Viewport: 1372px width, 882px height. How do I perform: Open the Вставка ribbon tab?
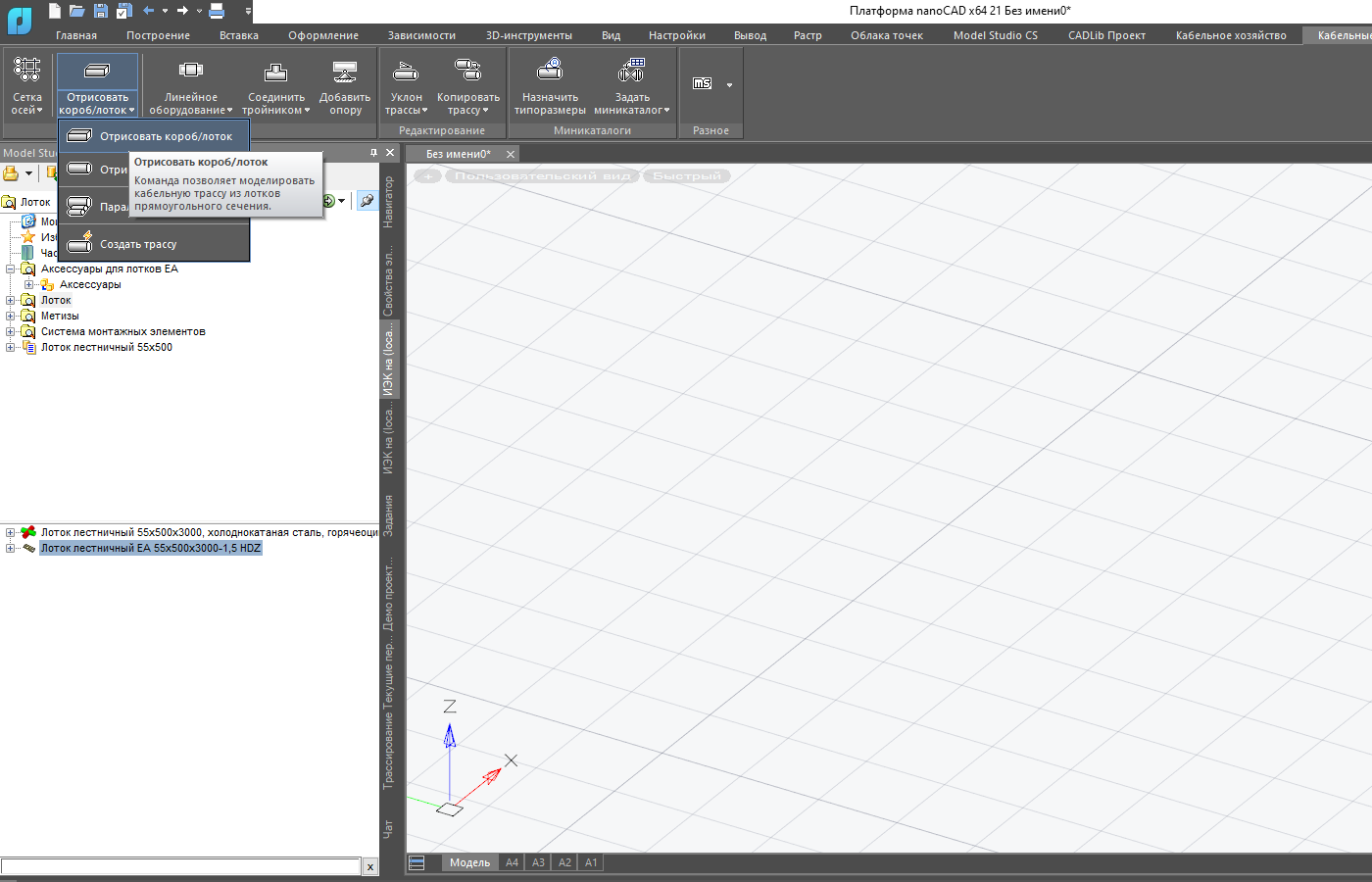pyautogui.click(x=239, y=35)
